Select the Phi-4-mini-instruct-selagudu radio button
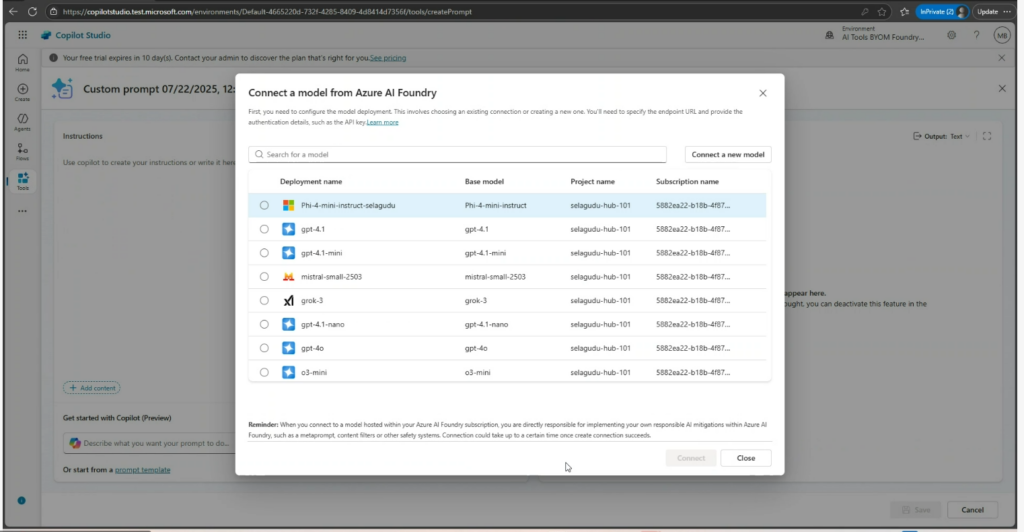1024x532 pixels. point(264,205)
